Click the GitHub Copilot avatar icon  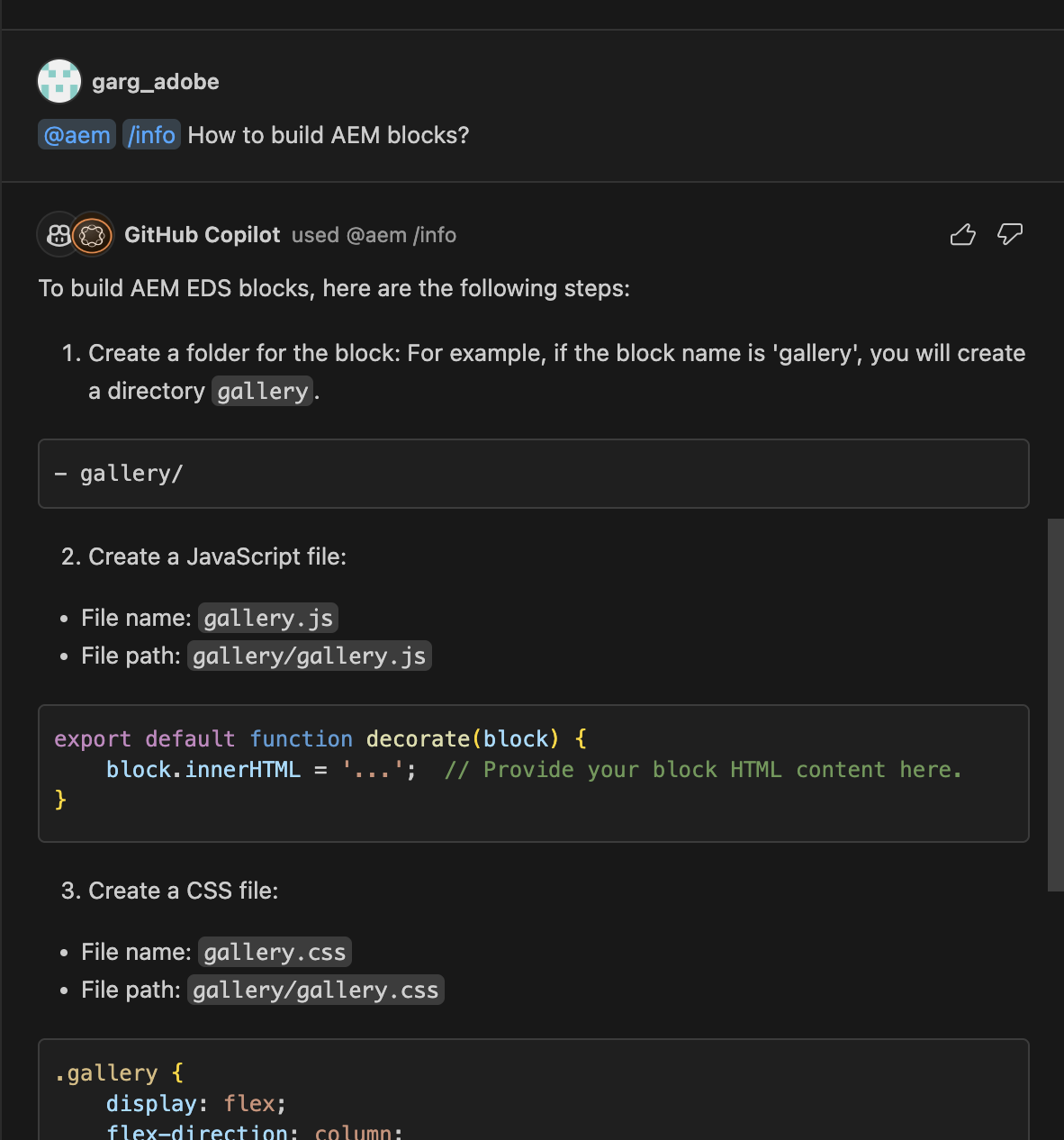click(x=58, y=235)
